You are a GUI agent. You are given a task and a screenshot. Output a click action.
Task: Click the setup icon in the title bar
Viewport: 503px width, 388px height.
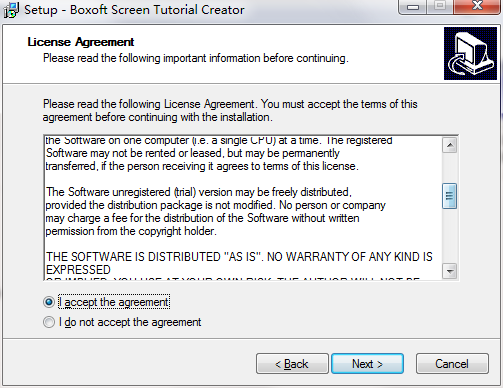pyautogui.click(x=11, y=10)
